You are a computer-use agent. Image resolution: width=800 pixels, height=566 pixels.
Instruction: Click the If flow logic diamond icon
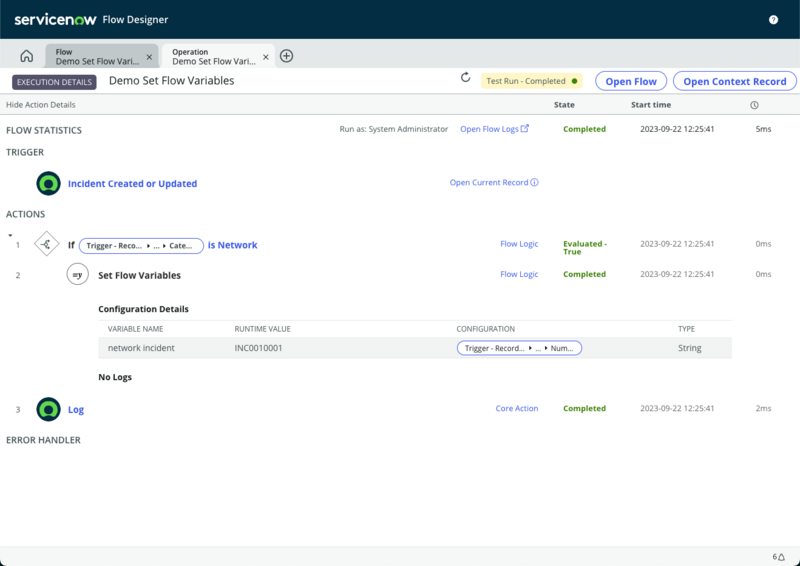pos(46,244)
